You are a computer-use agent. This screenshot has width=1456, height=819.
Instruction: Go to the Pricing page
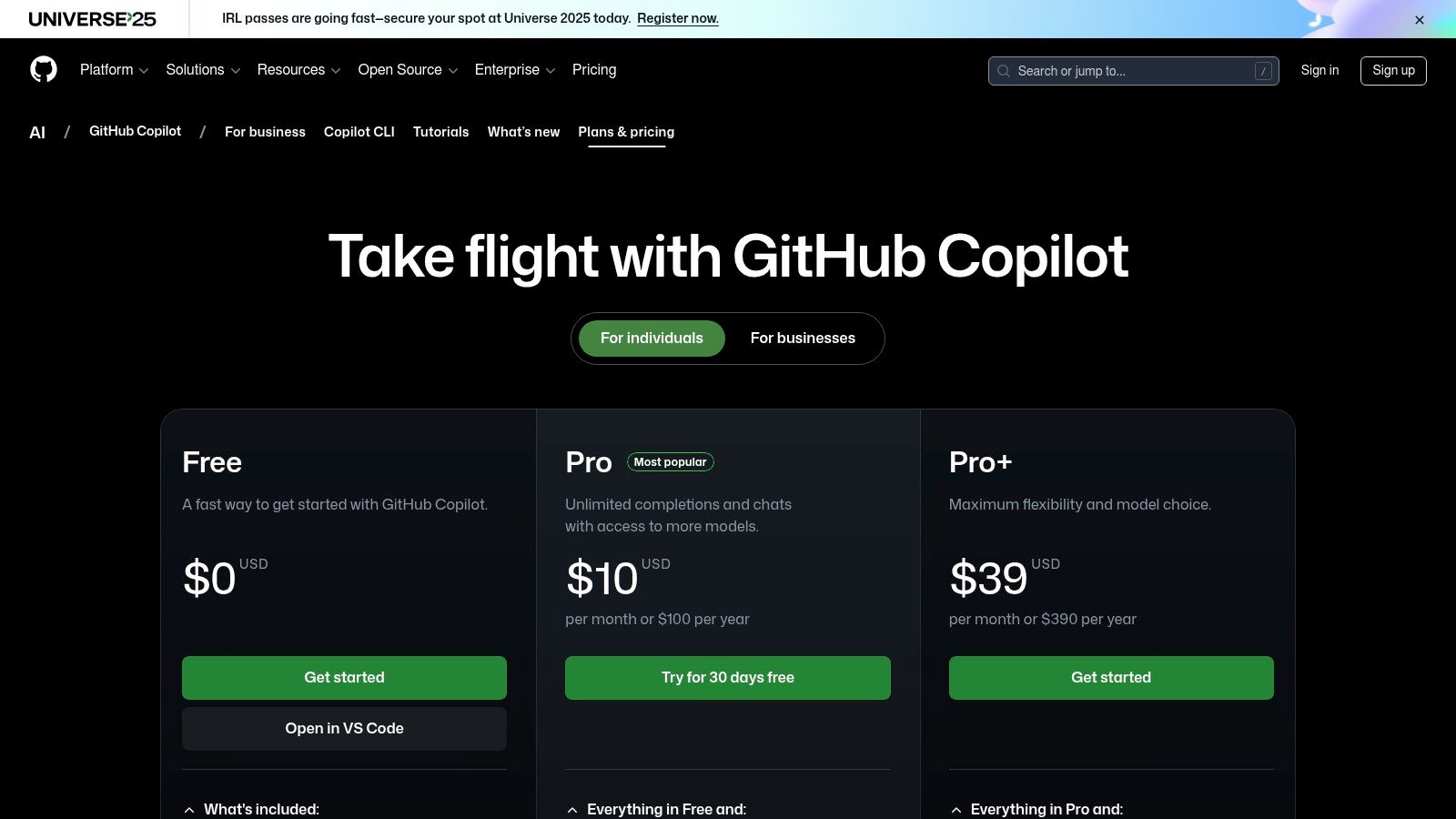pyautogui.click(x=594, y=70)
